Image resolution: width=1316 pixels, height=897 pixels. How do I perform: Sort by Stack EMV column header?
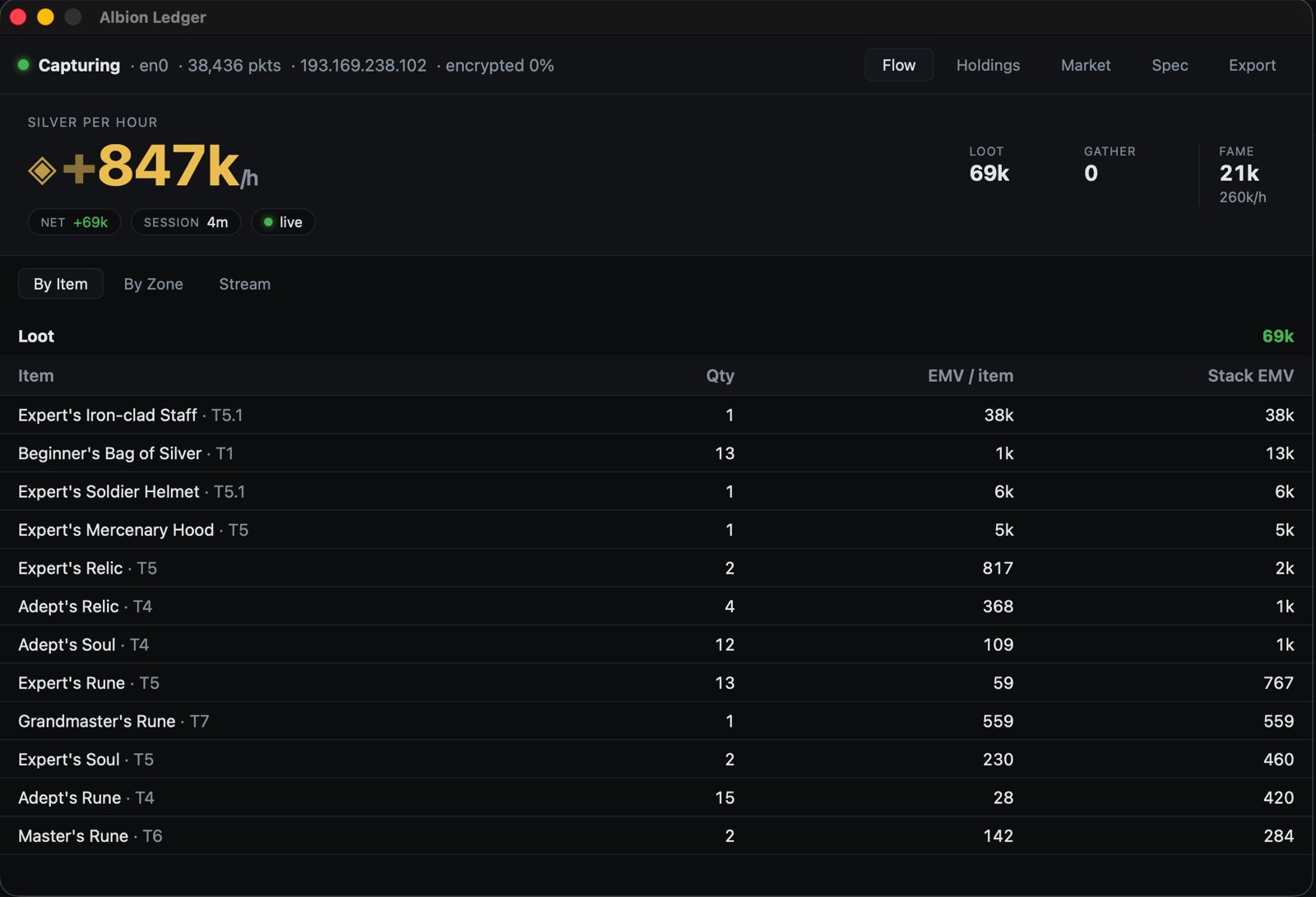click(1250, 376)
